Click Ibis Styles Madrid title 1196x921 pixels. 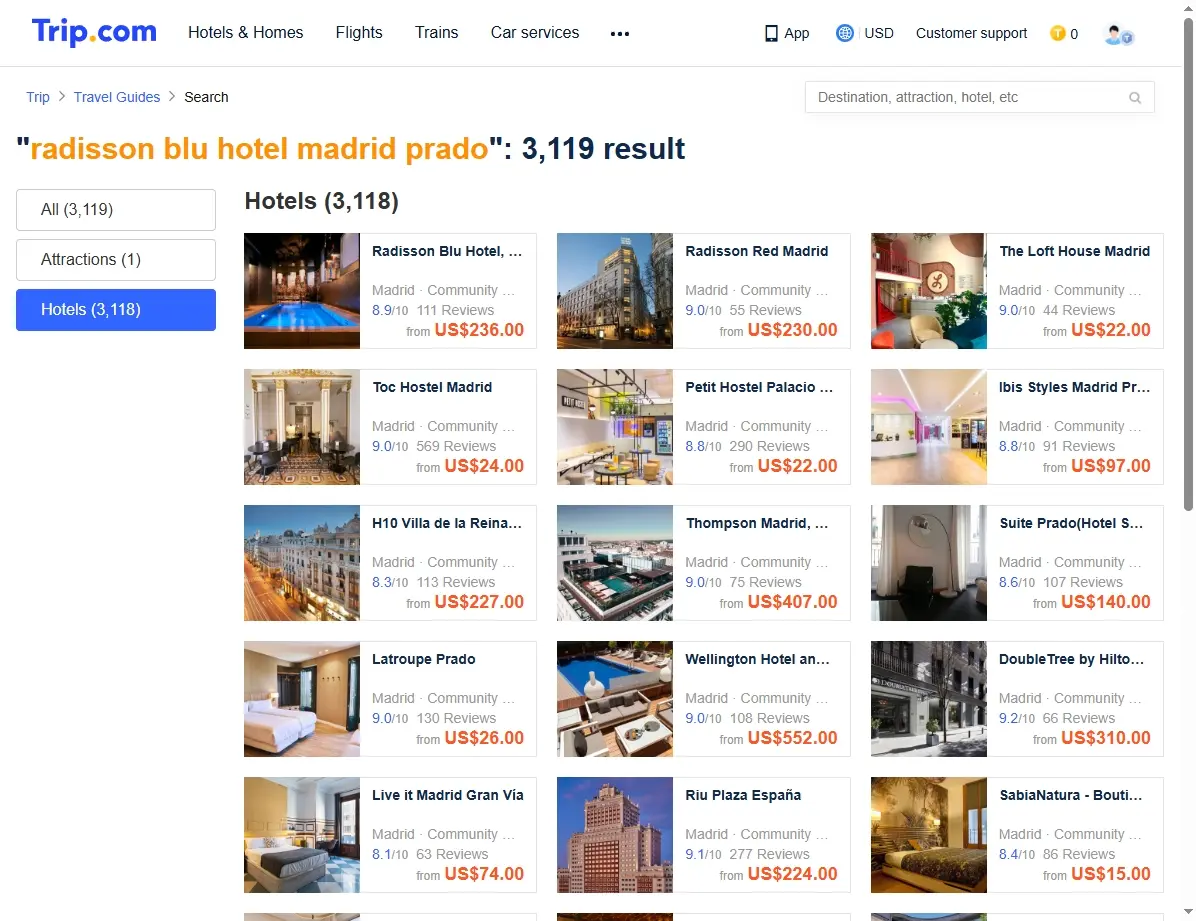(x=1075, y=387)
